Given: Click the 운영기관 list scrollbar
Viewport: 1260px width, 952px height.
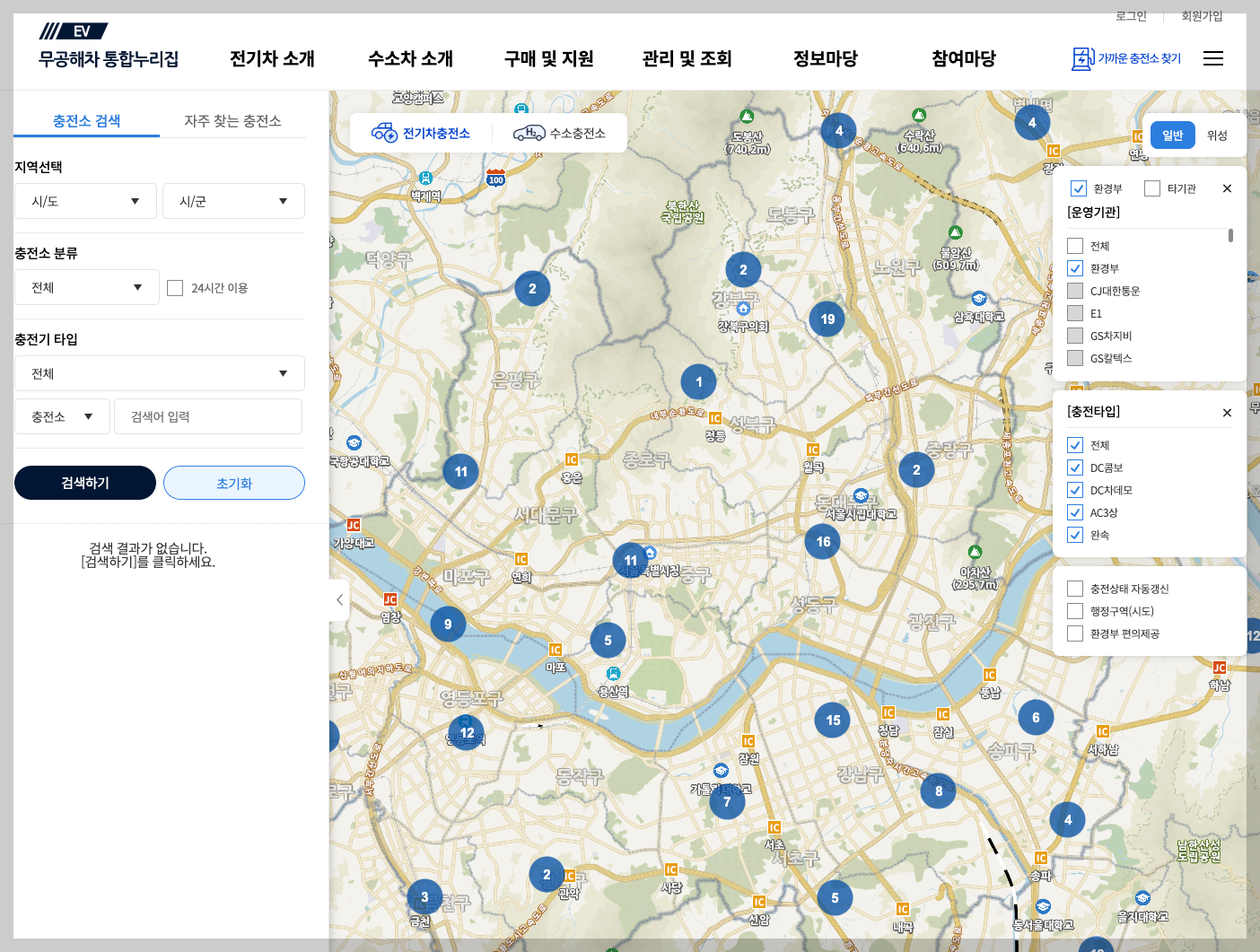Looking at the screenshot, I should 1230,235.
